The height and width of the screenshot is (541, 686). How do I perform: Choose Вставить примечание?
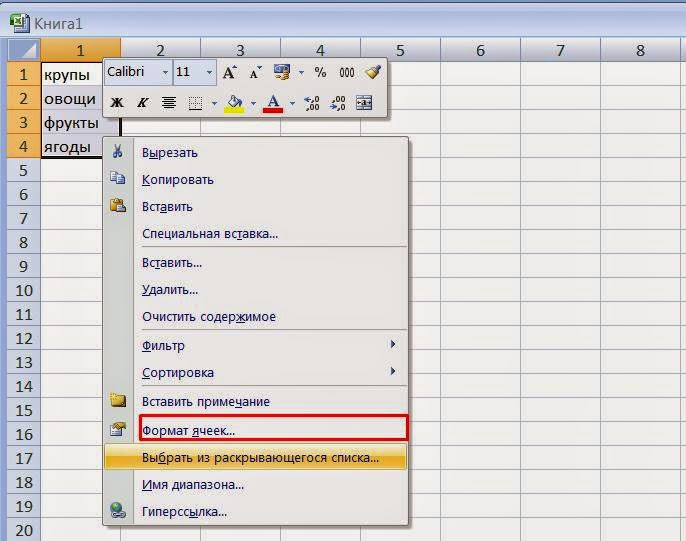pyautogui.click(x=256, y=401)
